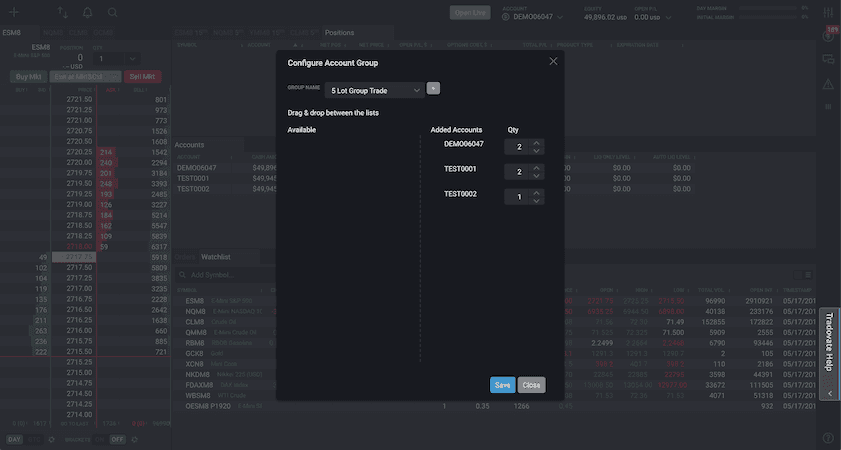
Task: Increase quantity for TEST0002 account
Action: [x=537, y=192]
